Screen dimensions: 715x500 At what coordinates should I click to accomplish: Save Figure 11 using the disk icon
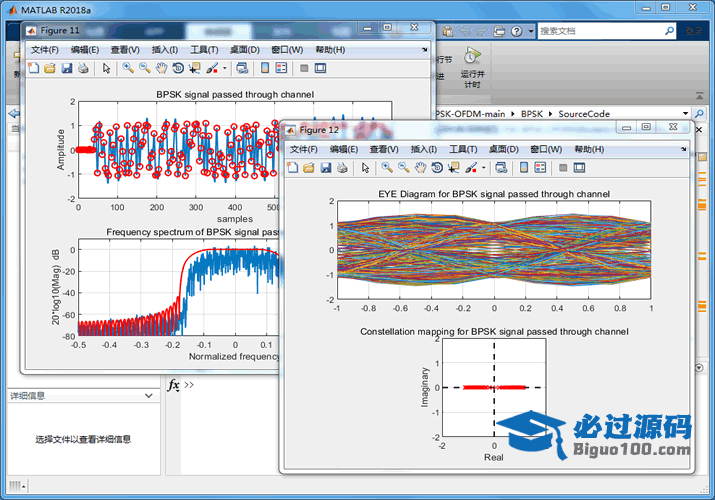67,68
